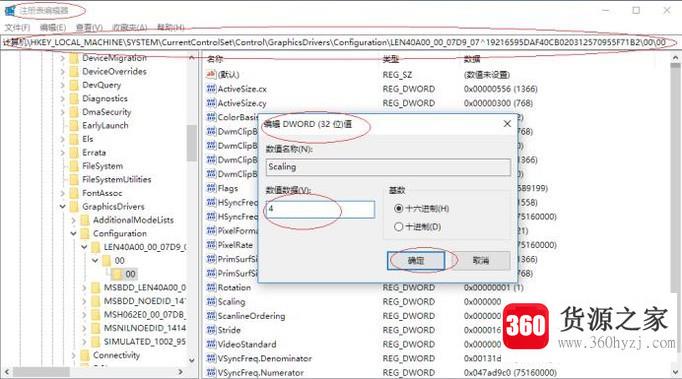Screen dimensions: 682x379
Task: Select the selected innermost 00 key
Action: point(130,274)
